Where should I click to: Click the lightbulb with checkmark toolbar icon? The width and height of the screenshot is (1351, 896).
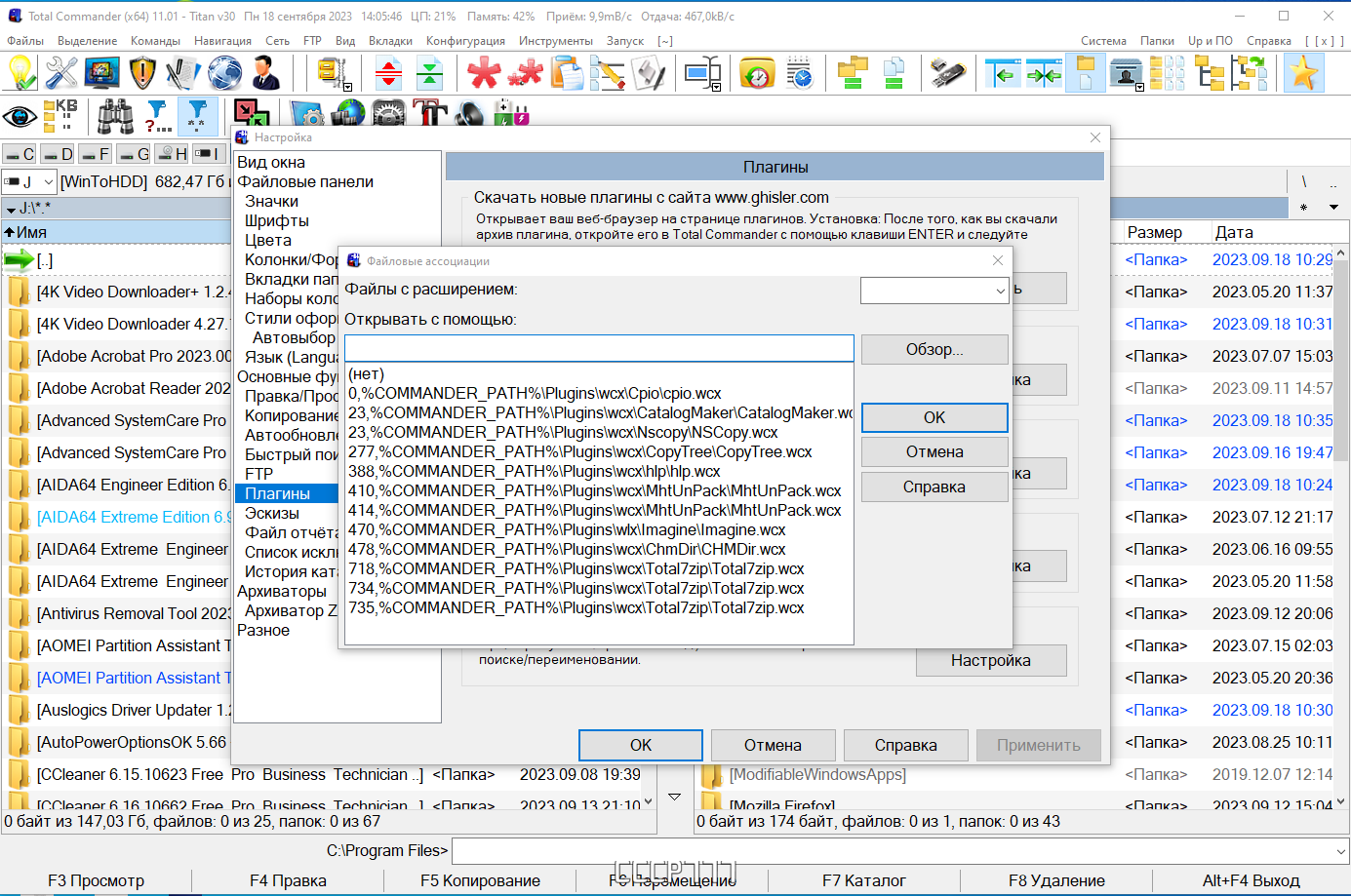(21, 73)
